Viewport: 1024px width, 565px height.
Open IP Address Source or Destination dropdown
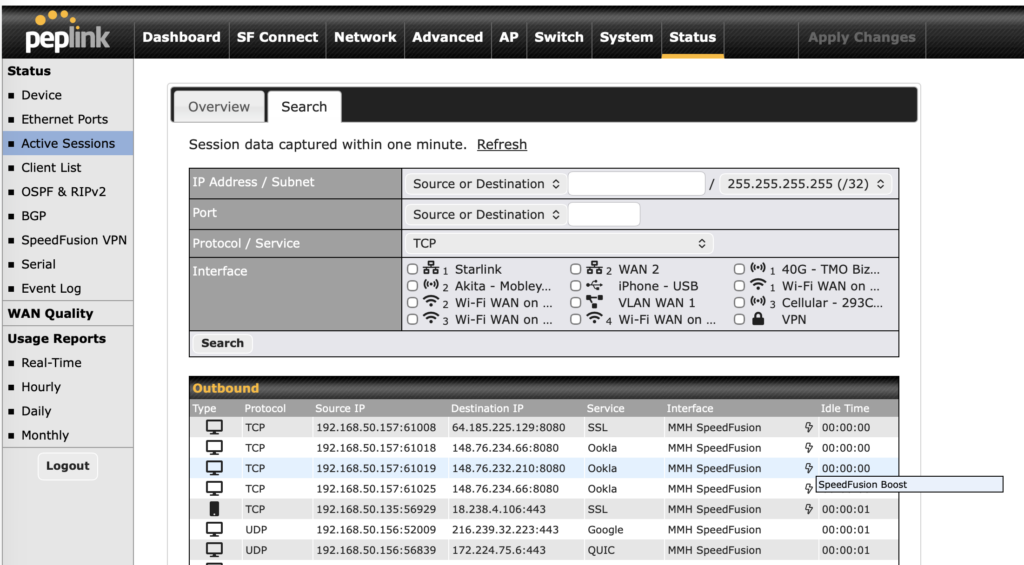[485, 184]
